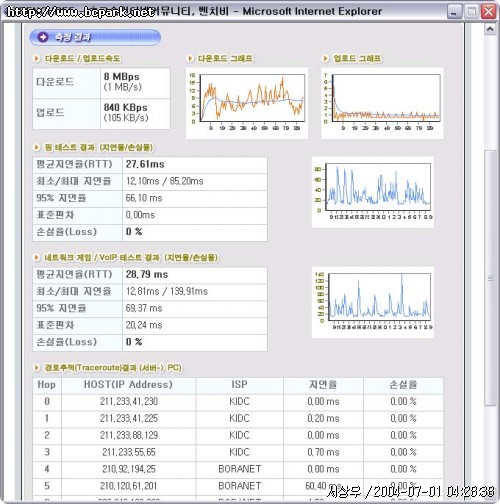The height and width of the screenshot is (504, 500).
Task: Click the 지연율 column header in traceroute table
Action: pos(323,385)
